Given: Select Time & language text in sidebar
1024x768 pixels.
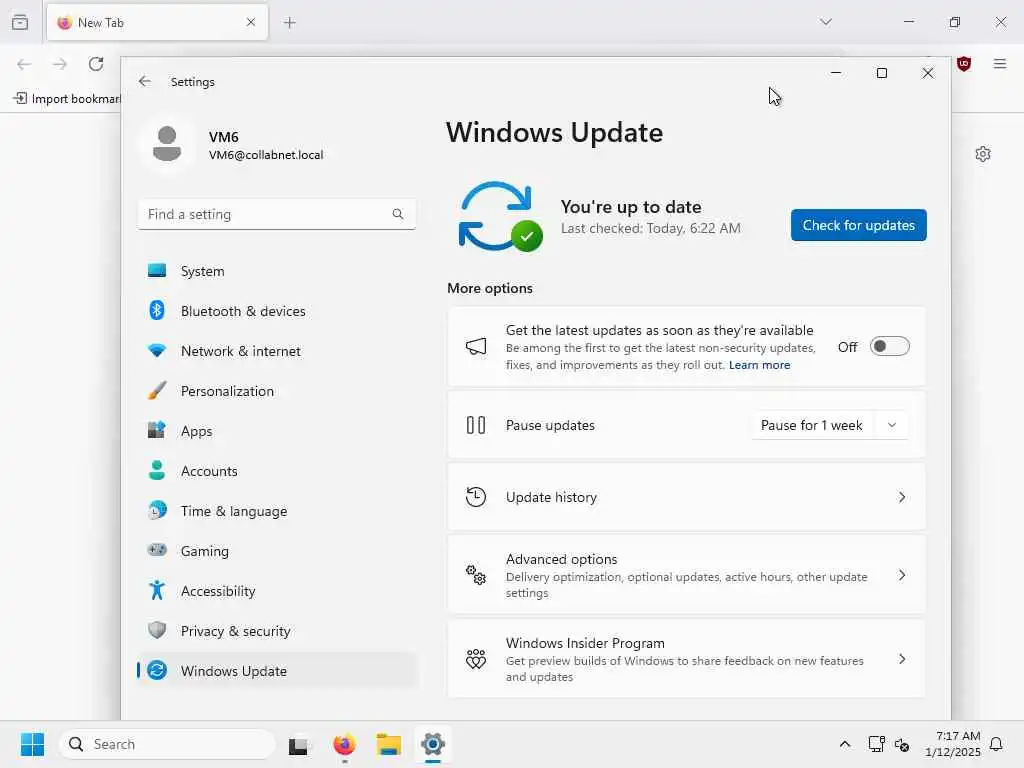Looking at the screenshot, I should point(234,511).
